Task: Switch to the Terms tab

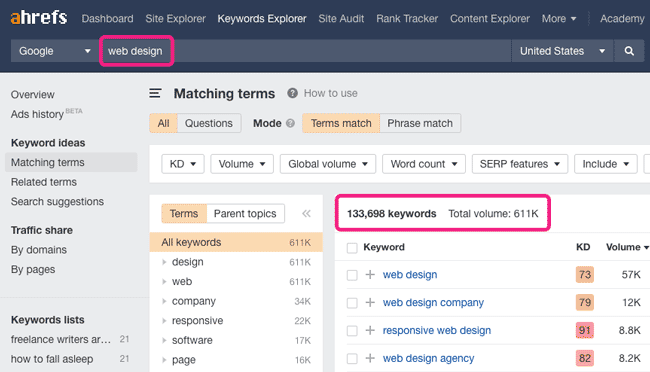Action: click(x=184, y=214)
